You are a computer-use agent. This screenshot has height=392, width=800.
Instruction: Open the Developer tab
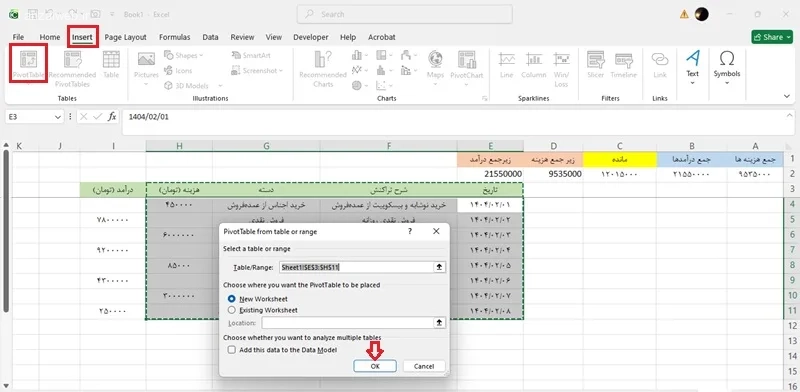(311, 37)
